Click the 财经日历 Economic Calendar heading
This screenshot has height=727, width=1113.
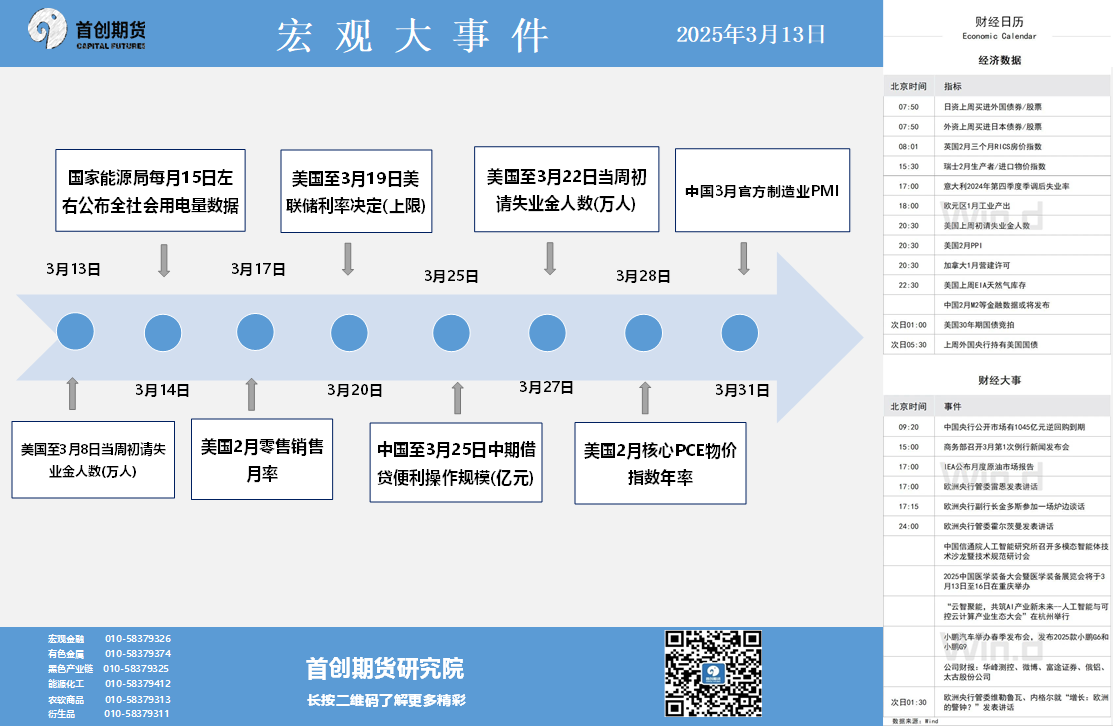(x=999, y=28)
